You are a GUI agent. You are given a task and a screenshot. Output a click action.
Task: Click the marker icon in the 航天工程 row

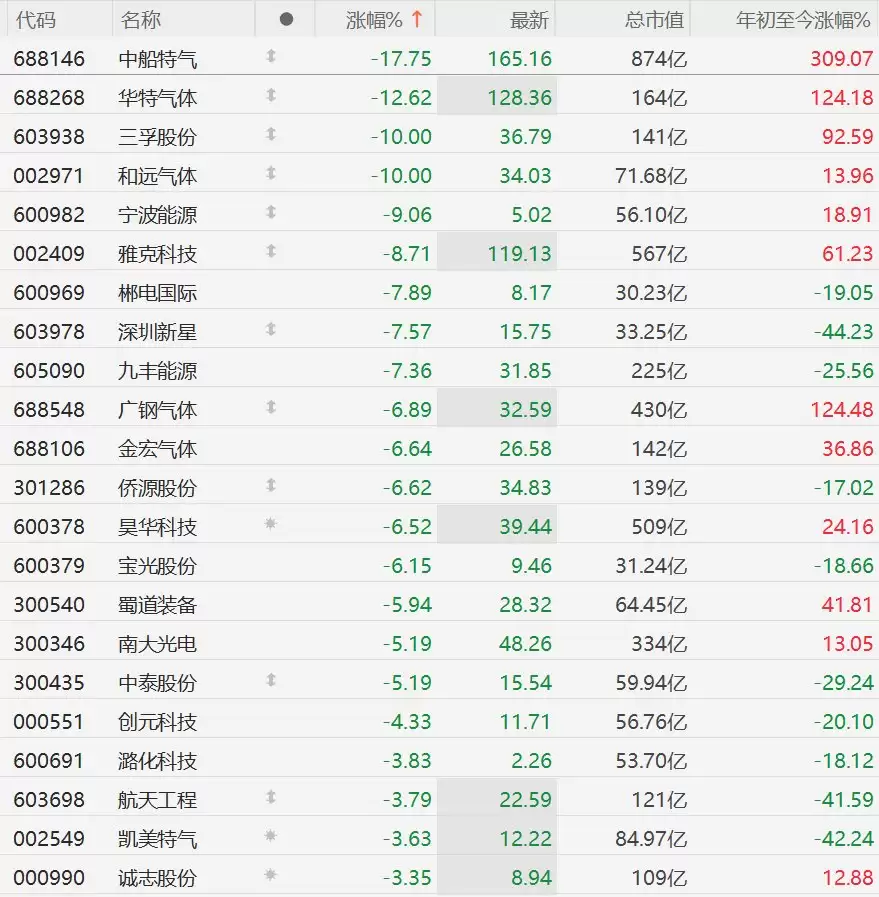pyautogui.click(x=271, y=797)
